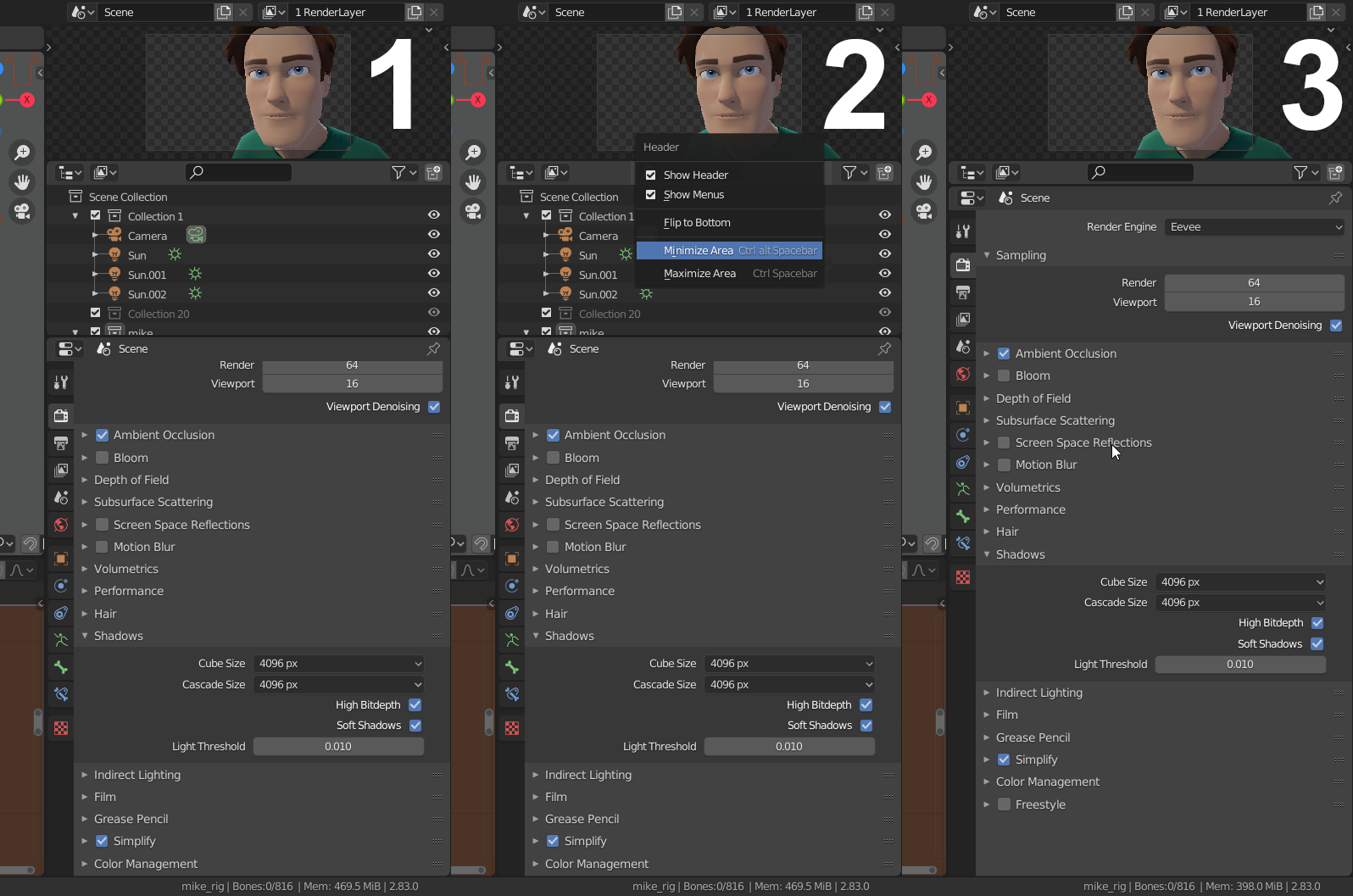Enable Freestyle checkbox in panel 3
The image size is (1353, 896).
(x=1004, y=804)
